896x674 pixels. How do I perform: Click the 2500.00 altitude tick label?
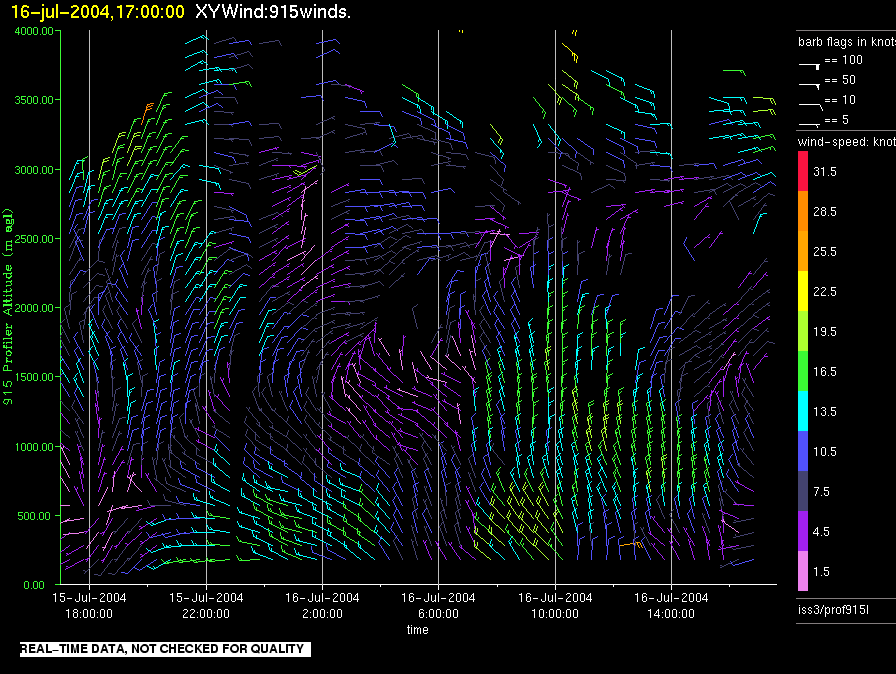pyautogui.click(x=34, y=239)
